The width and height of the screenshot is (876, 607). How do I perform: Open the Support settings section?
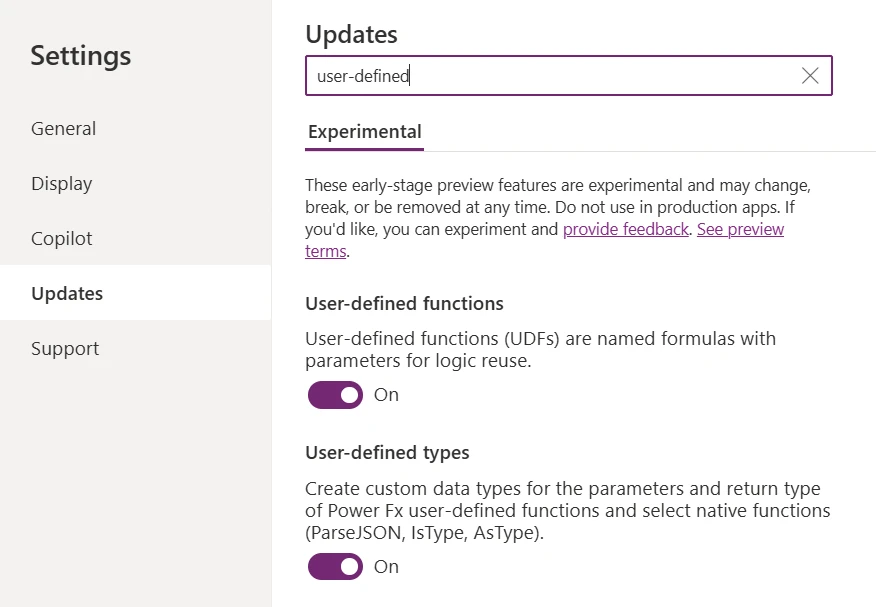(x=65, y=349)
